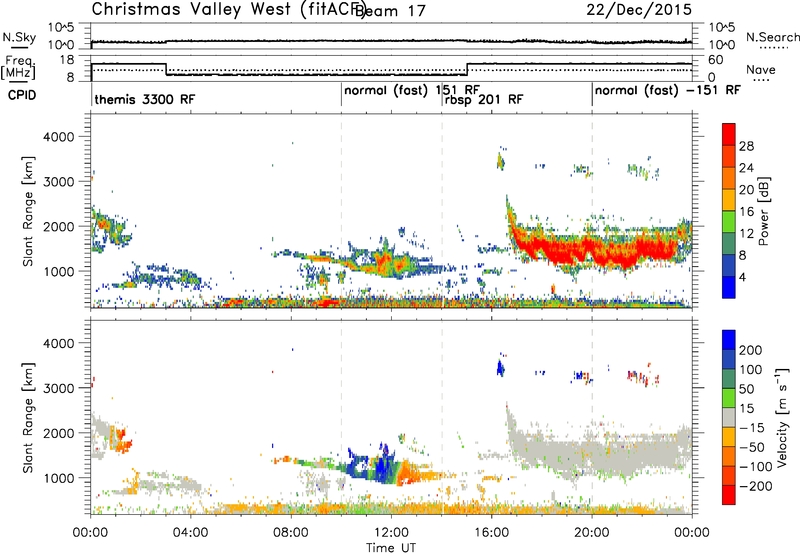Click the 1000 tick on the power panel axis
This screenshot has height=554, width=800.
coord(59,271)
